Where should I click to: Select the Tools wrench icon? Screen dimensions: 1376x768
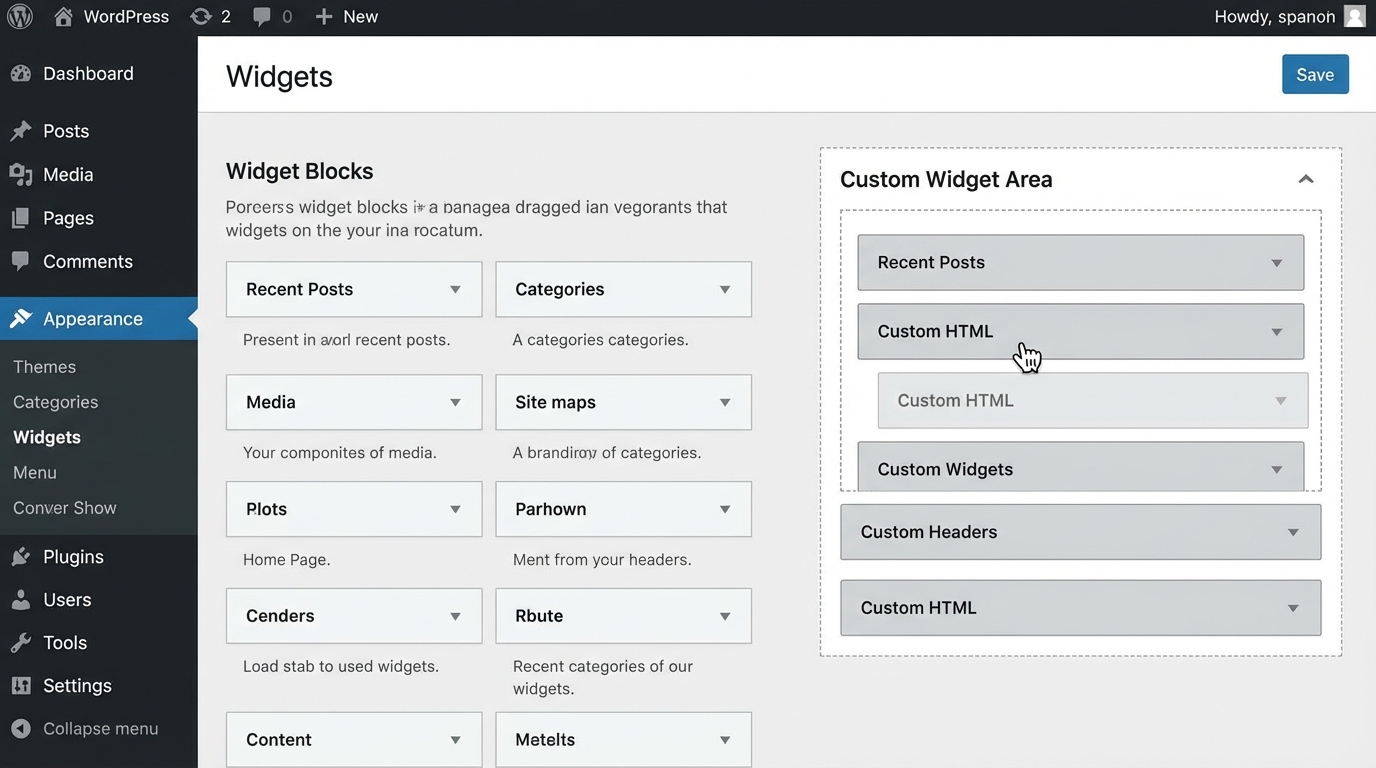pos(22,642)
